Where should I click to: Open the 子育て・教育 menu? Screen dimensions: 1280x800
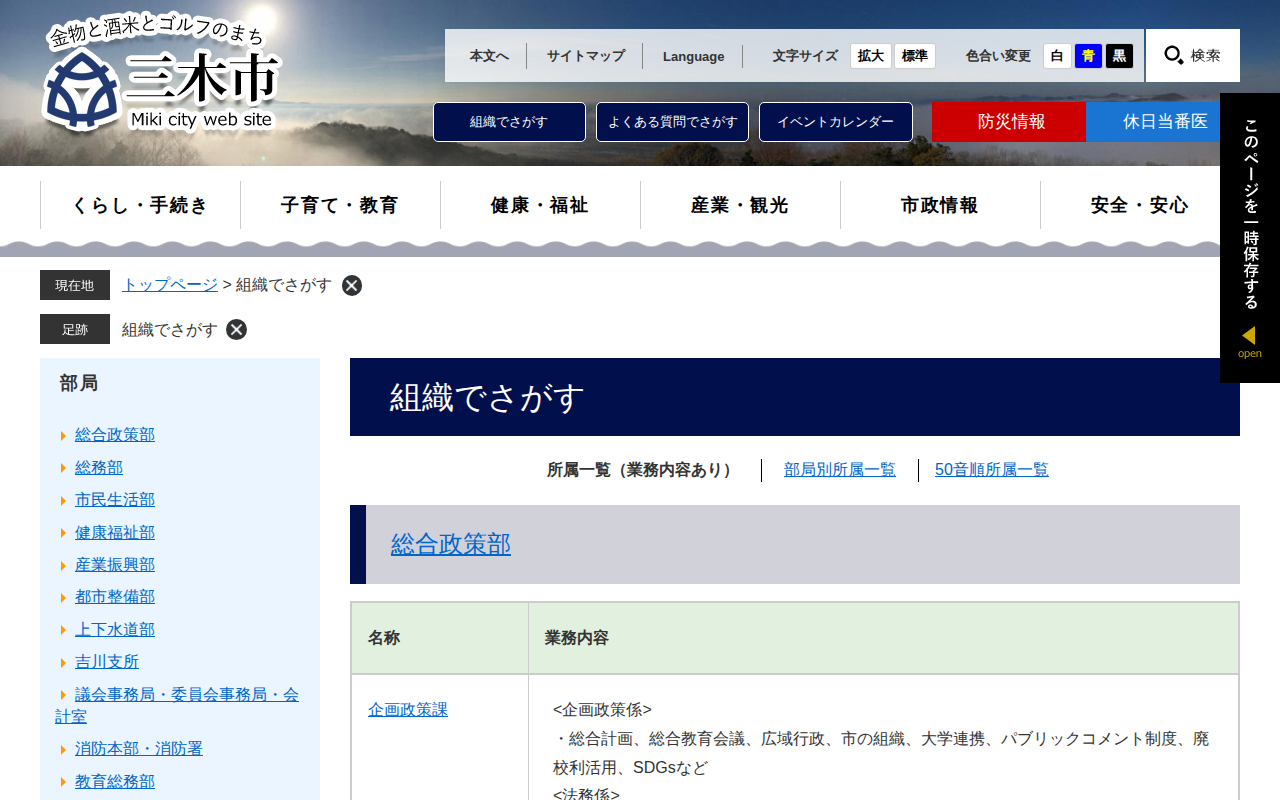click(340, 205)
